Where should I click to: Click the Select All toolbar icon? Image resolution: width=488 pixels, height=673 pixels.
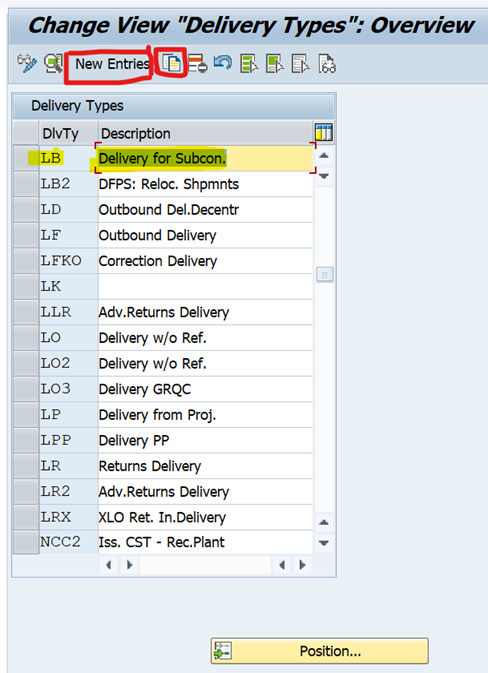pos(249,64)
